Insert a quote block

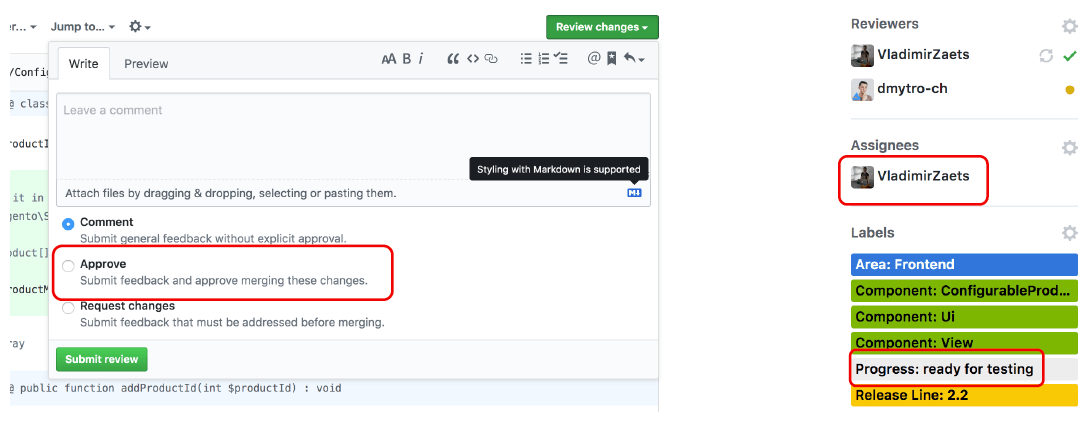pos(453,59)
